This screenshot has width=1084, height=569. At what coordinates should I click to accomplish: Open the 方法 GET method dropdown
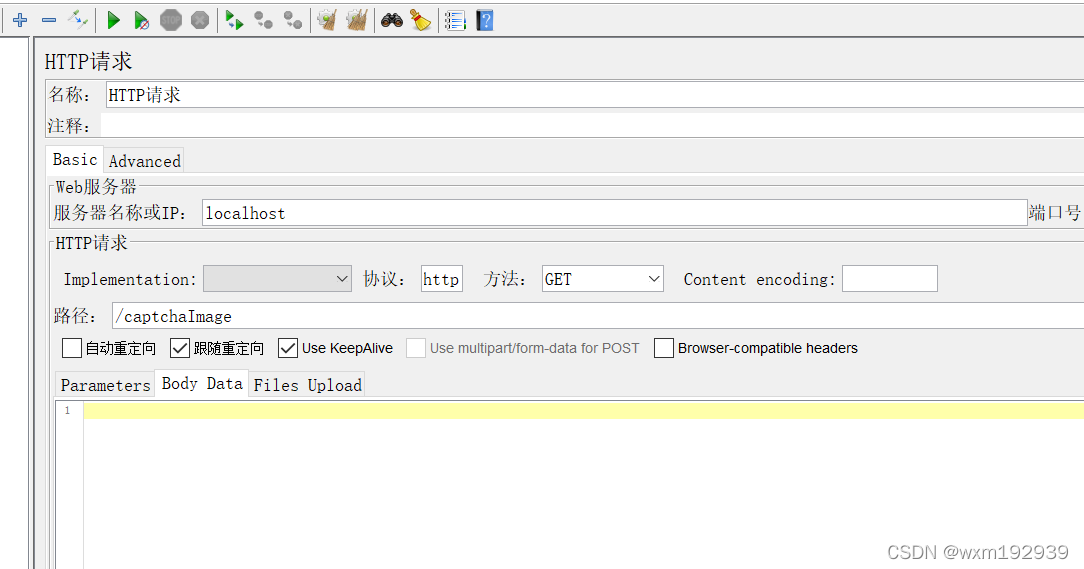[603, 279]
